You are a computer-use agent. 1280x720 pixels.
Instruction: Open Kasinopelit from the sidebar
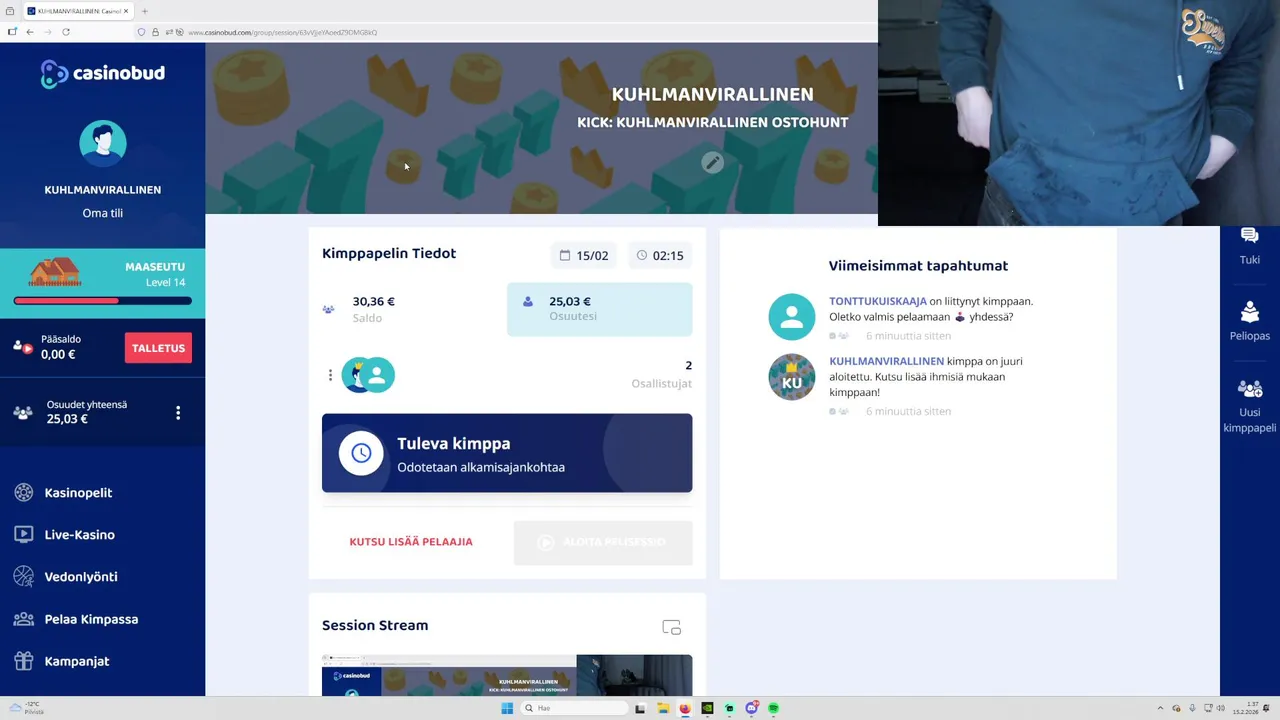click(x=78, y=493)
